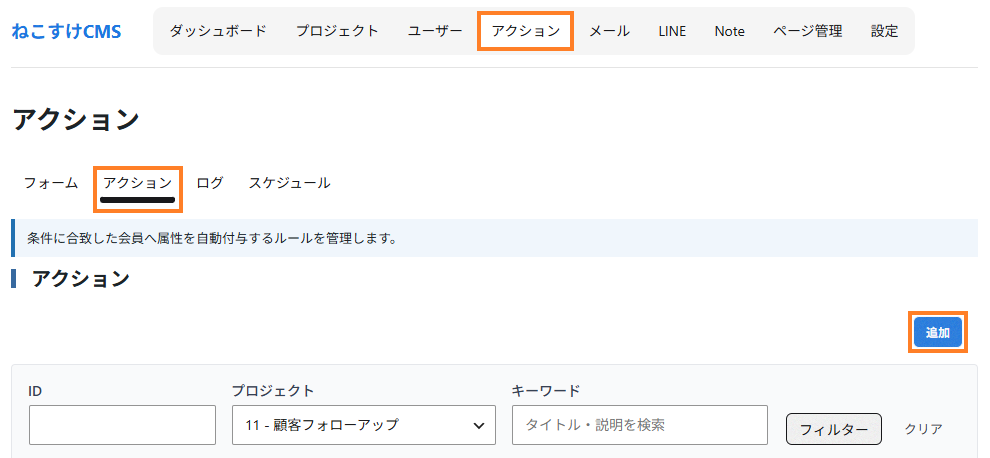
Task: Navigate to the LINE section
Action: click(672, 31)
